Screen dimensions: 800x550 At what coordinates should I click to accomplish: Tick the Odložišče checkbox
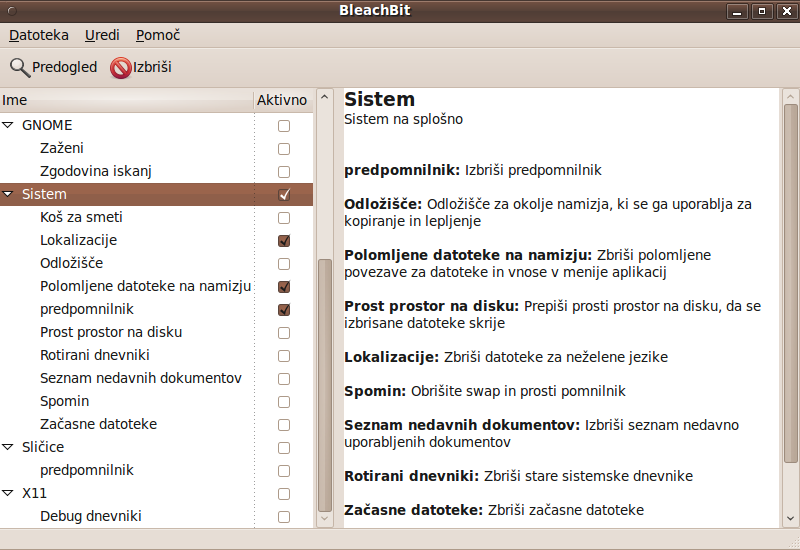284,264
